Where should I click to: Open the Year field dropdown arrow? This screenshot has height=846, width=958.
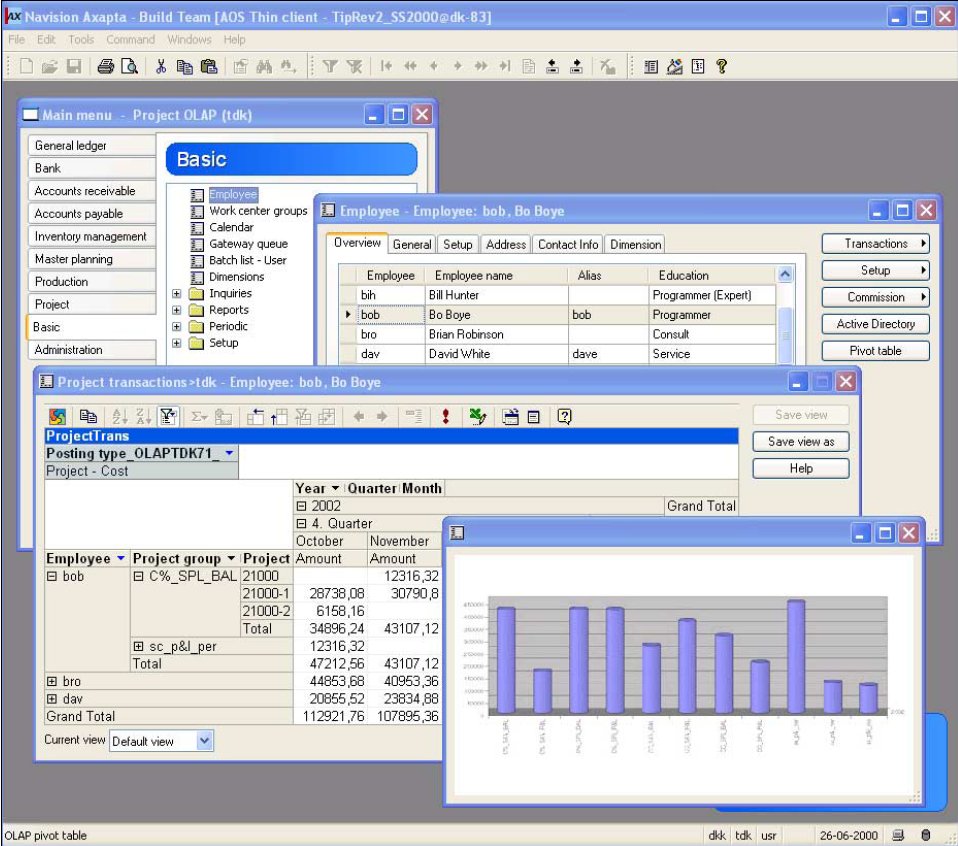tap(335, 489)
